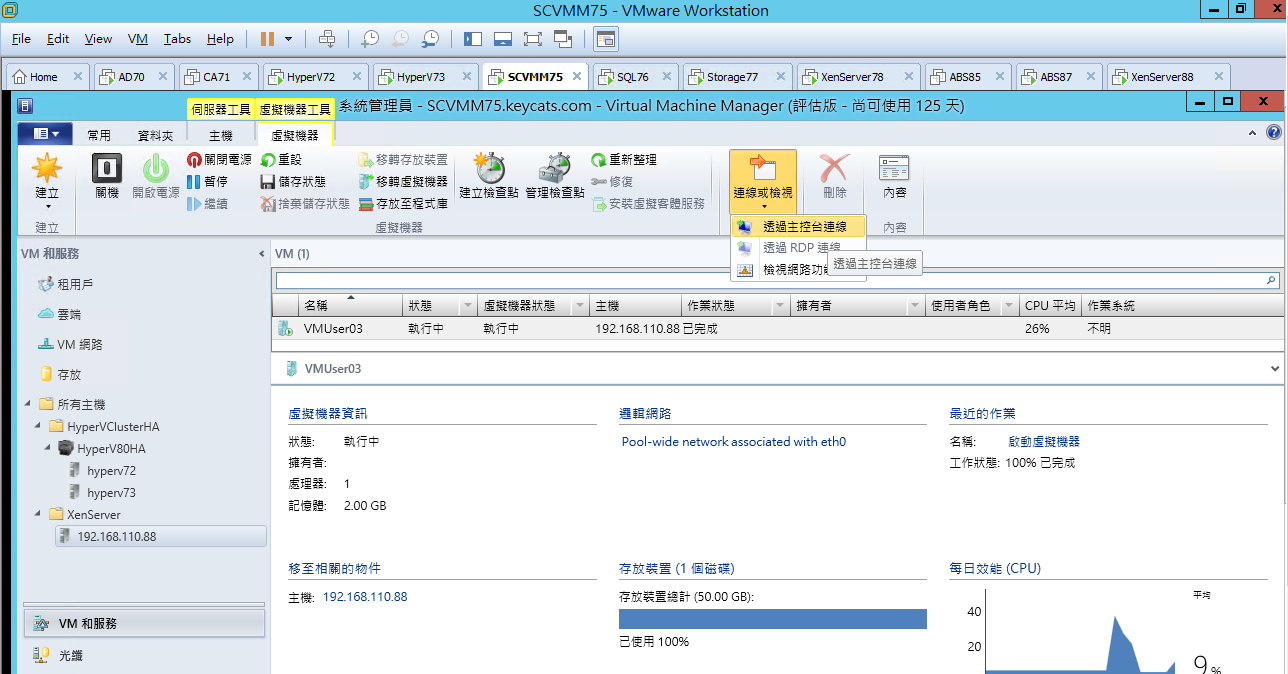Click the VMware console view icon

click(605, 39)
